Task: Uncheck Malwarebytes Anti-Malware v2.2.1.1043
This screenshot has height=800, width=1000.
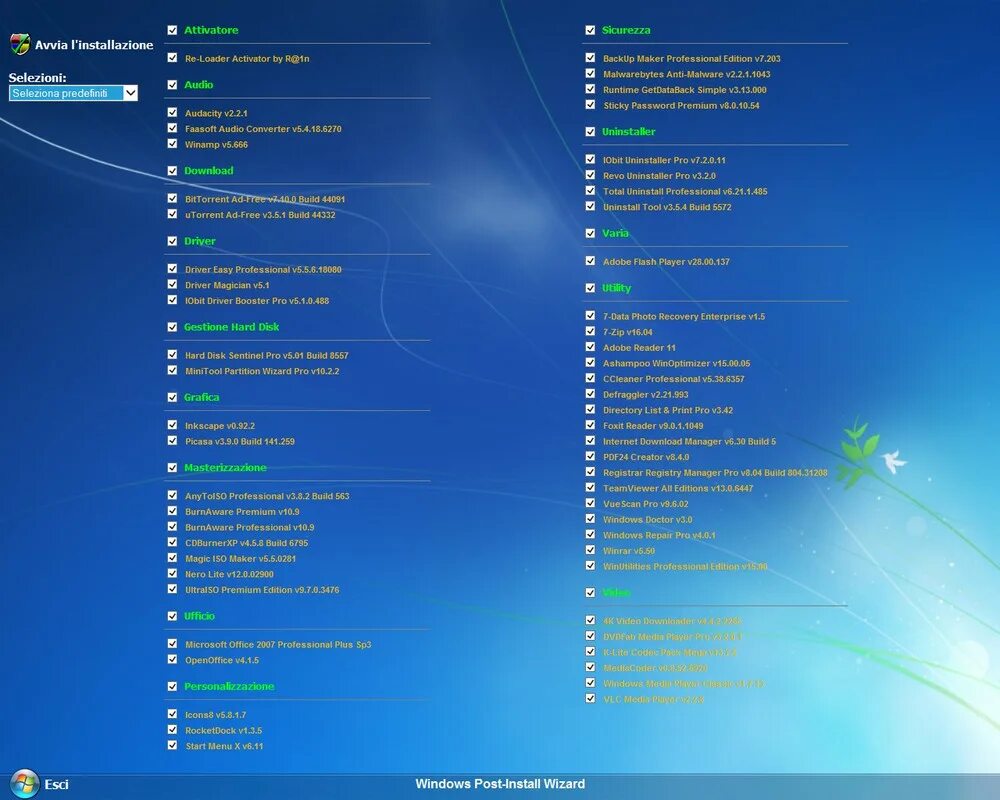Action: (590, 73)
